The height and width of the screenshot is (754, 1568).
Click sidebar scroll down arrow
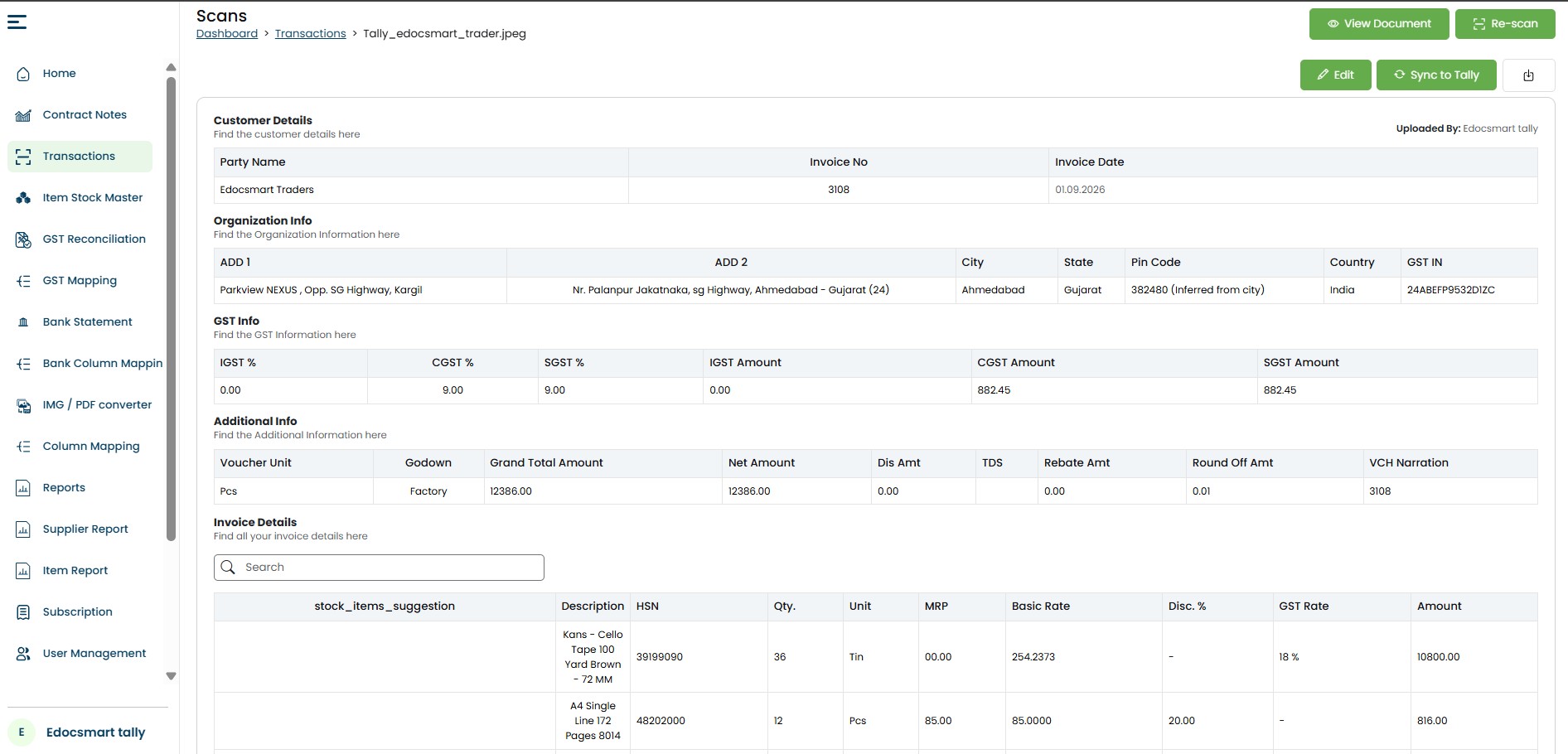[x=171, y=676]
